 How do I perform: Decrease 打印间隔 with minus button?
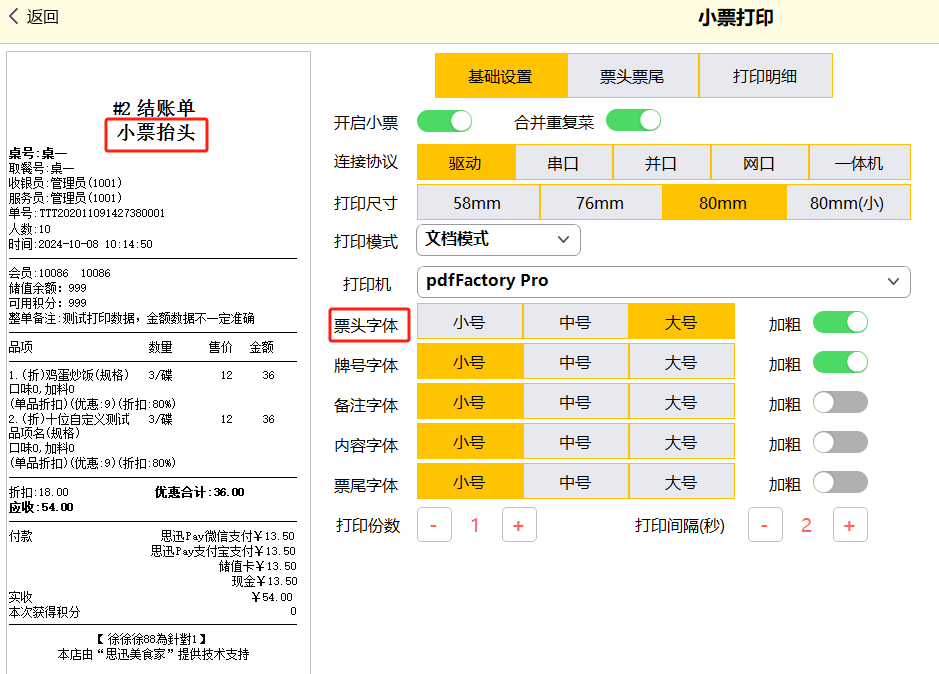tap(765, 525)
